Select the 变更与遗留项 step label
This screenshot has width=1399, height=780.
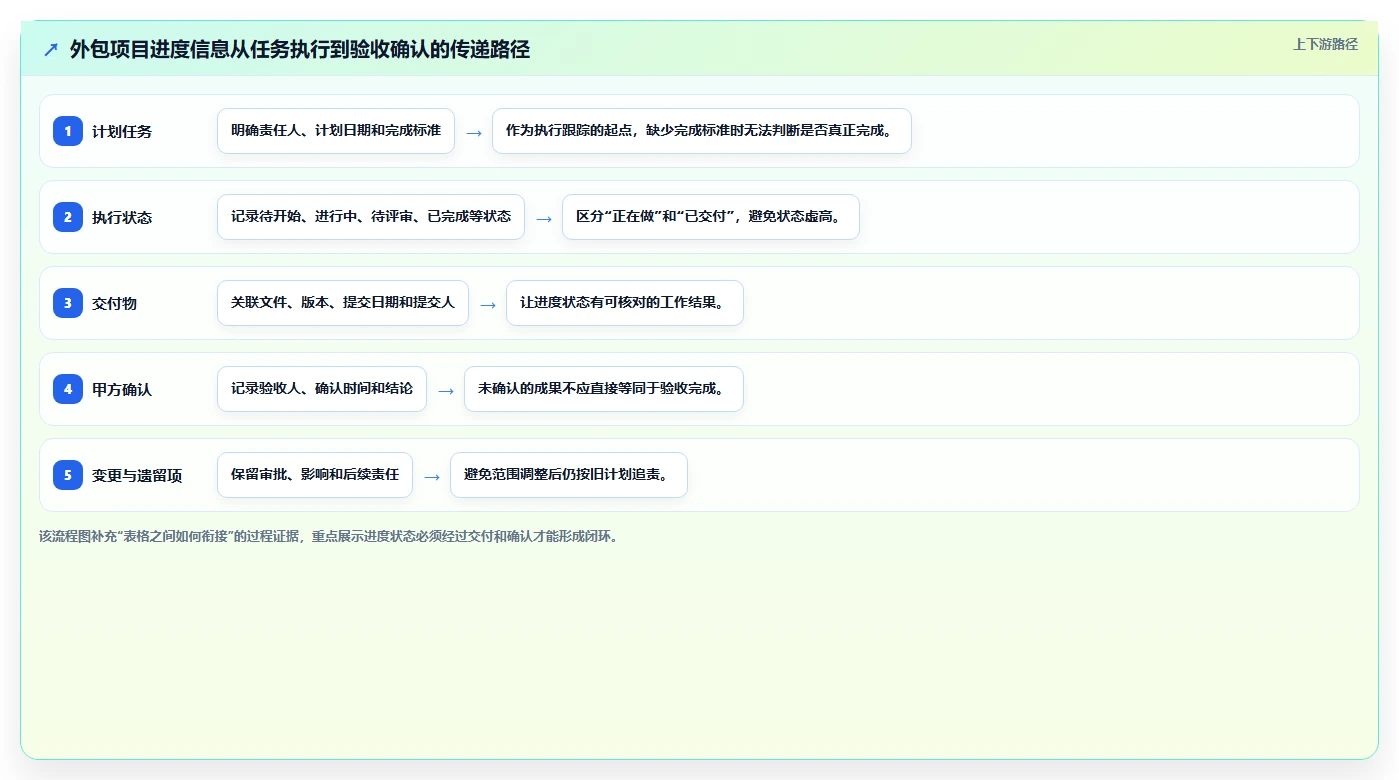pyautogui.click(x=137, y=475)
